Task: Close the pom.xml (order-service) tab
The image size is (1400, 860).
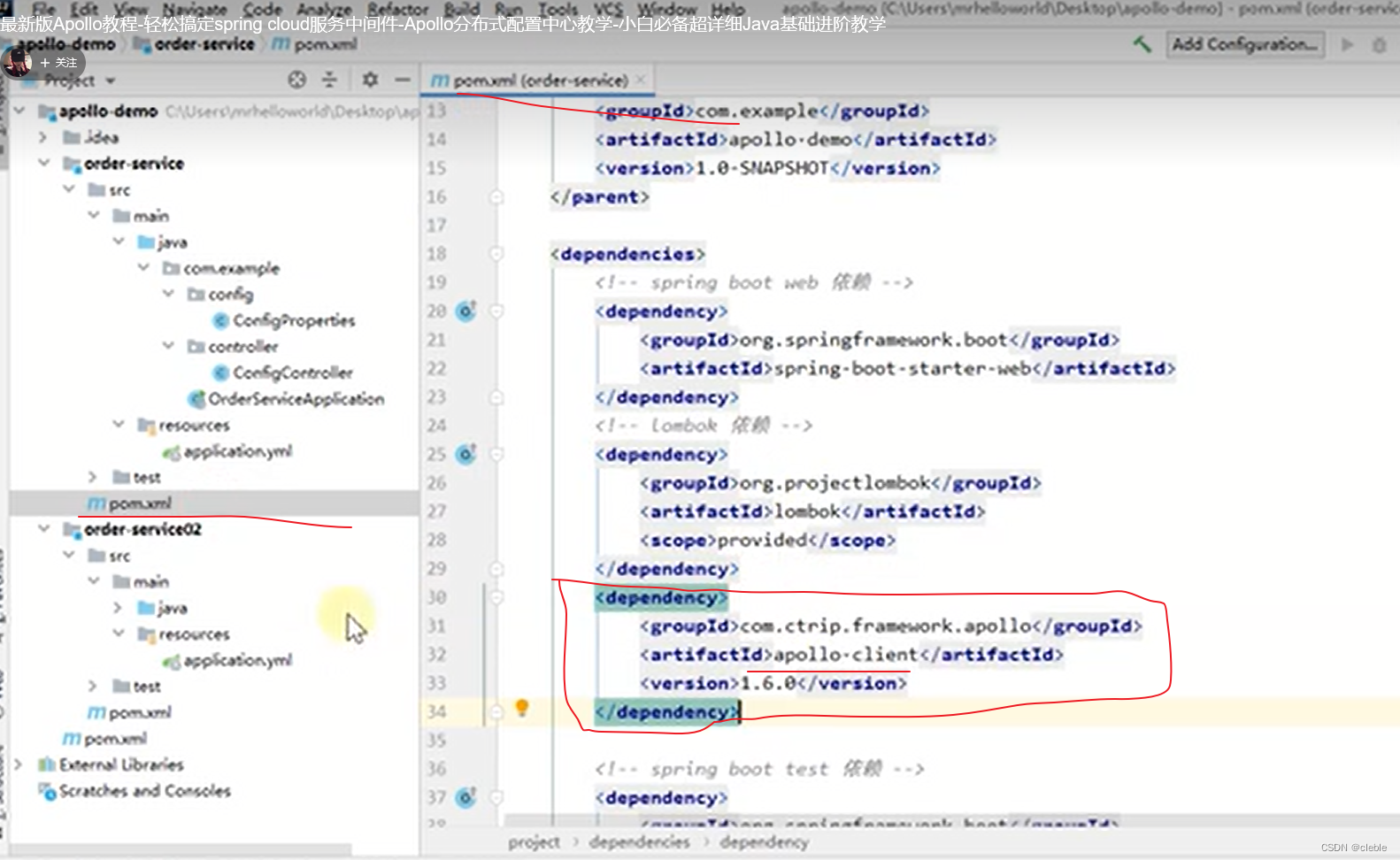Action: 641,81
